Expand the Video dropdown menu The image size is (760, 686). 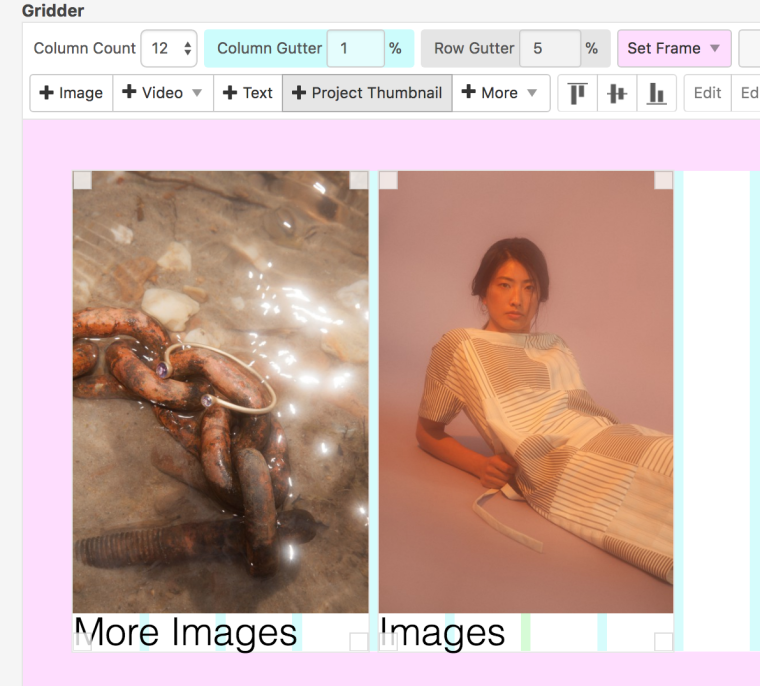(x=196, y=93)
